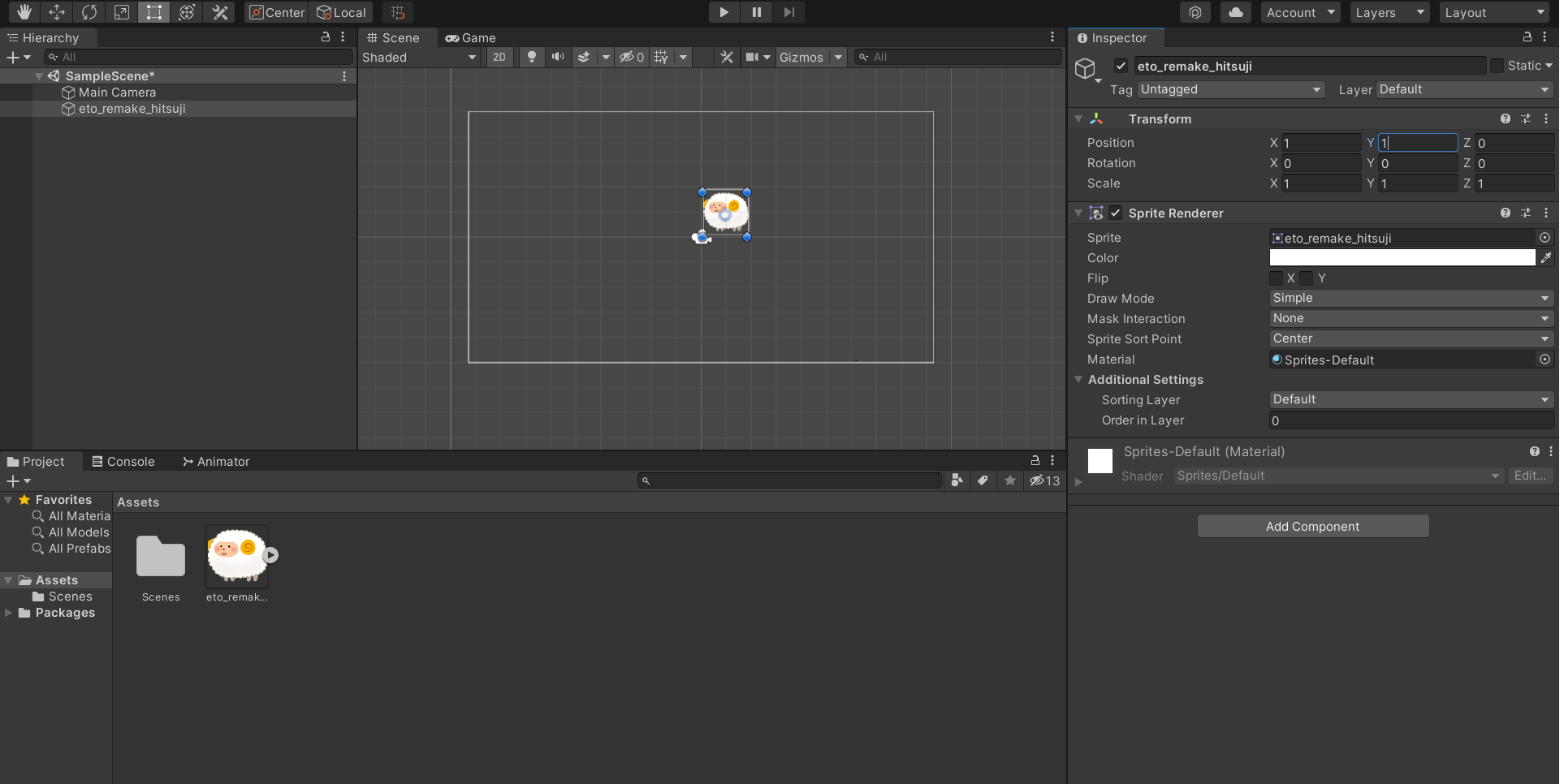Screen dimensions: 1564x784
Task: Open the Draw Mode dropdown
Action: tap(1411, 299)
